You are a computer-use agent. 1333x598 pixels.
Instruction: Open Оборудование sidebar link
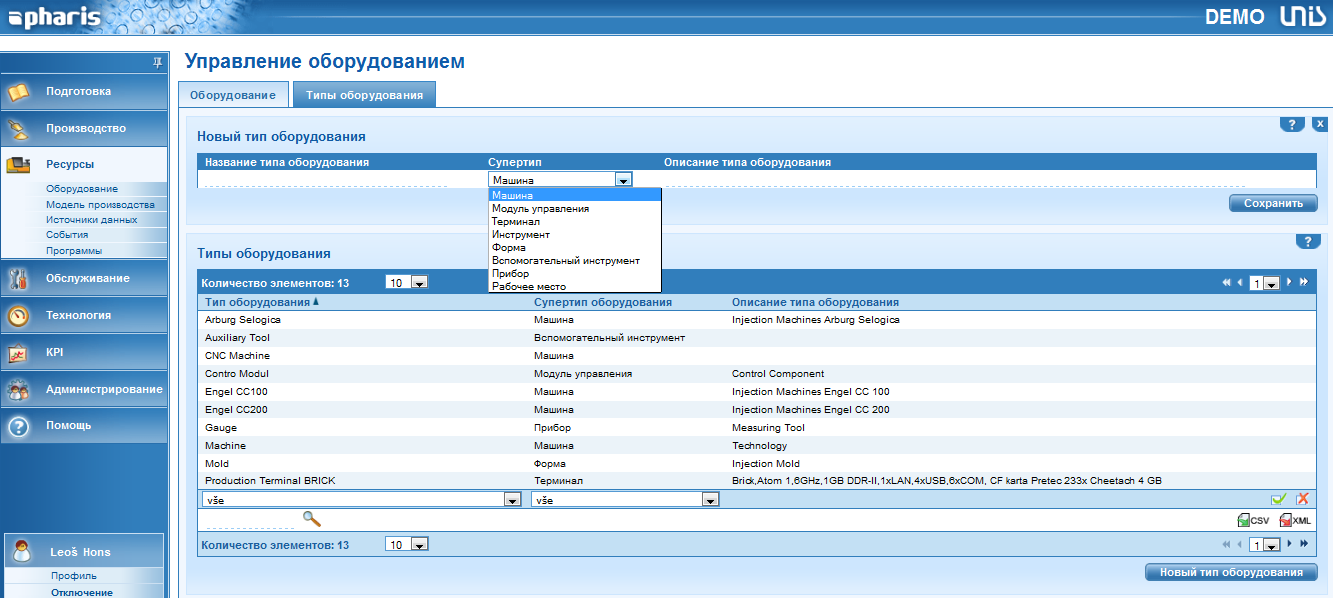(82, 188)
